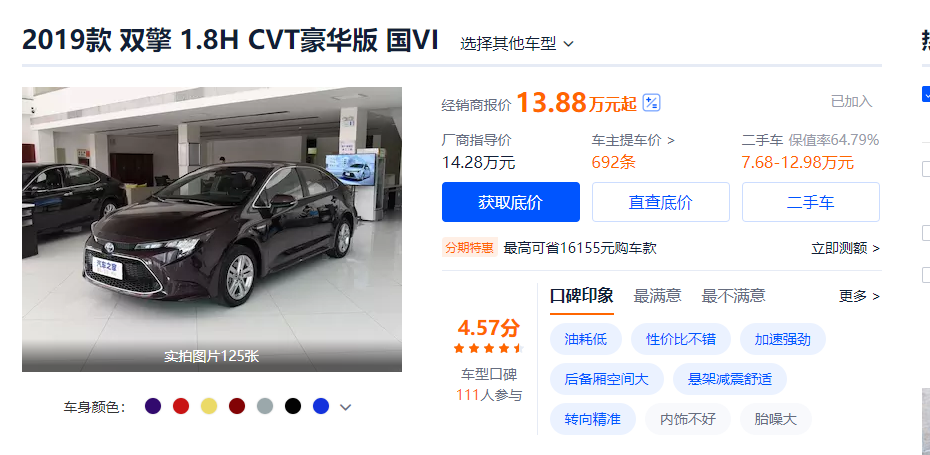930x455 pixels.
Task: Open the car photo showing 实拍图片125张
Action: [212, 230]
